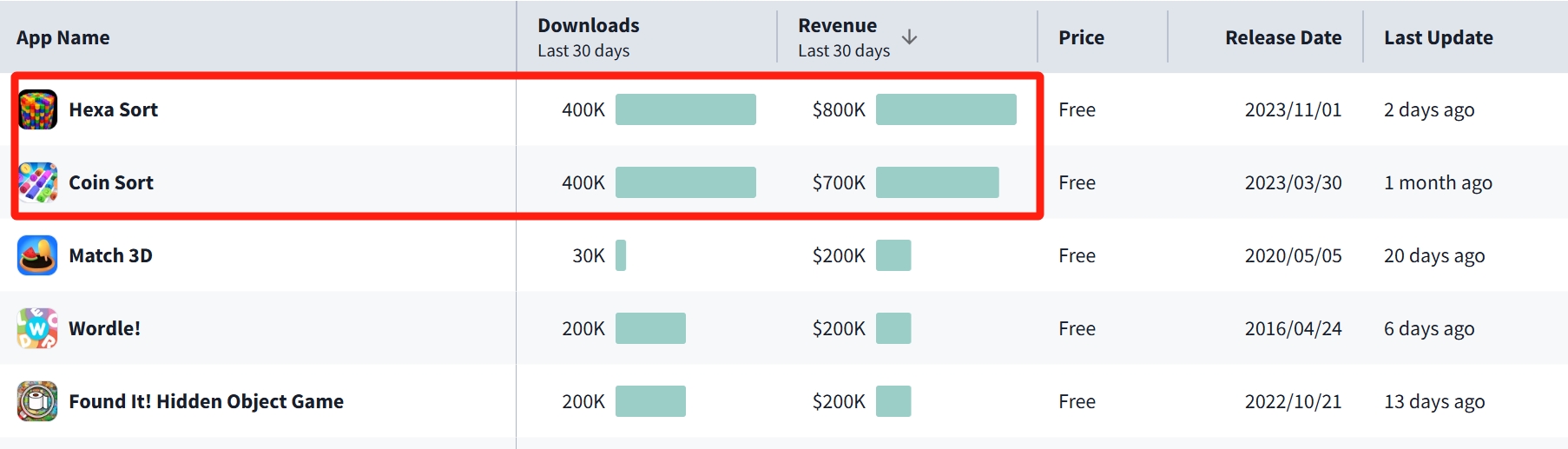This screenshot has width=1568, height=449.
Task: Open the Coin Sort app name link
Action: (x=111, y=182)
